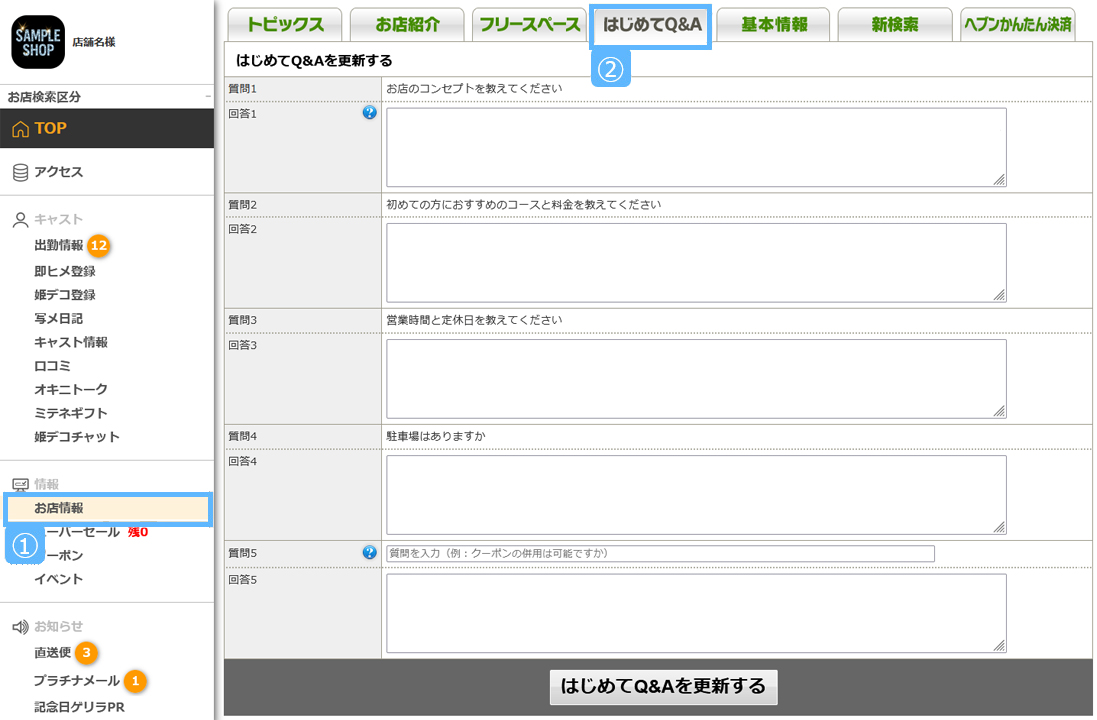
Task: Select お店情報 in the sidebar
Action: [59, 508]
